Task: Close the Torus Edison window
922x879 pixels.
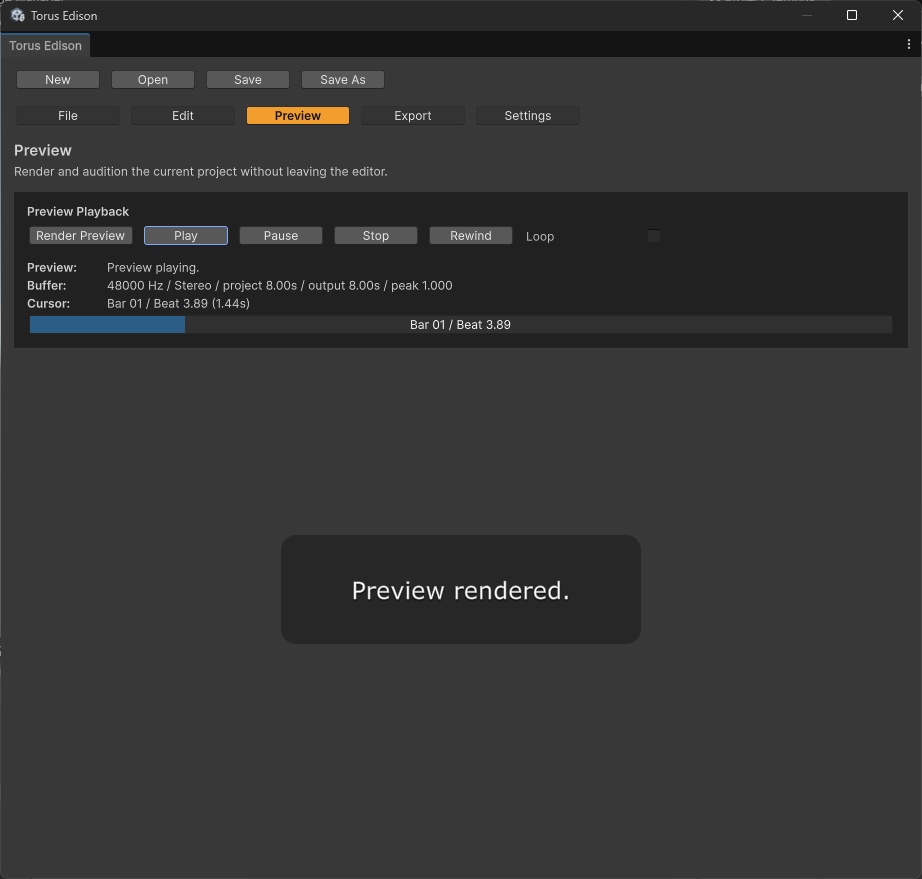Action: click(x=897, y=15)
